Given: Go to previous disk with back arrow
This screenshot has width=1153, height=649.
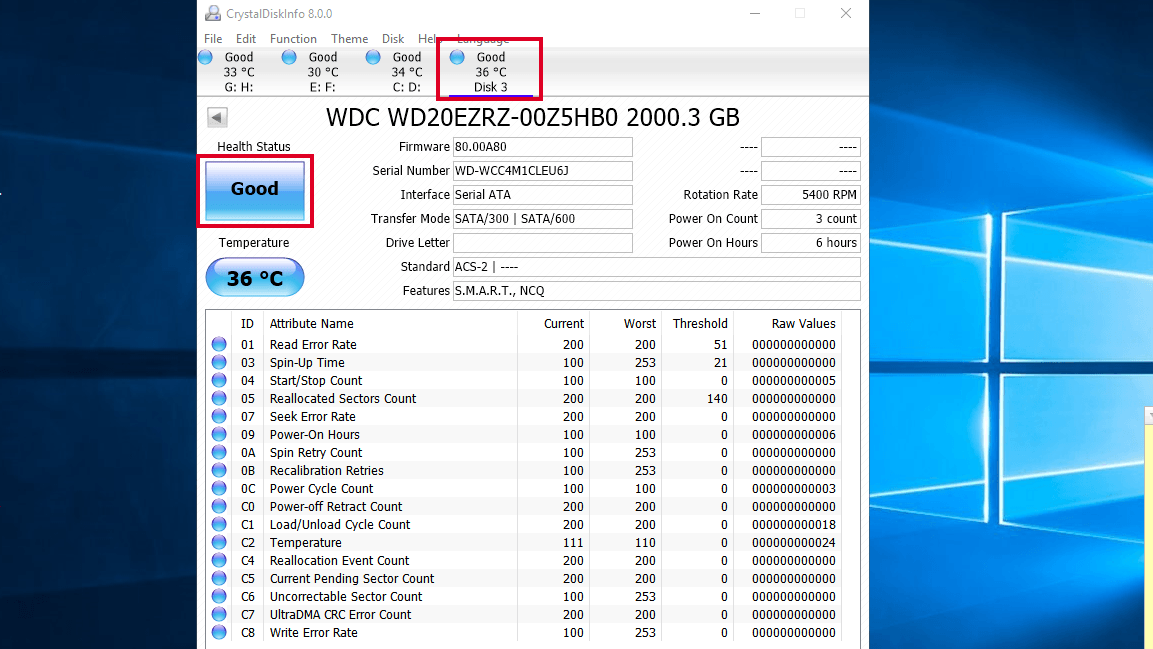Looking at the screenshot, I should tap(217, 117).
